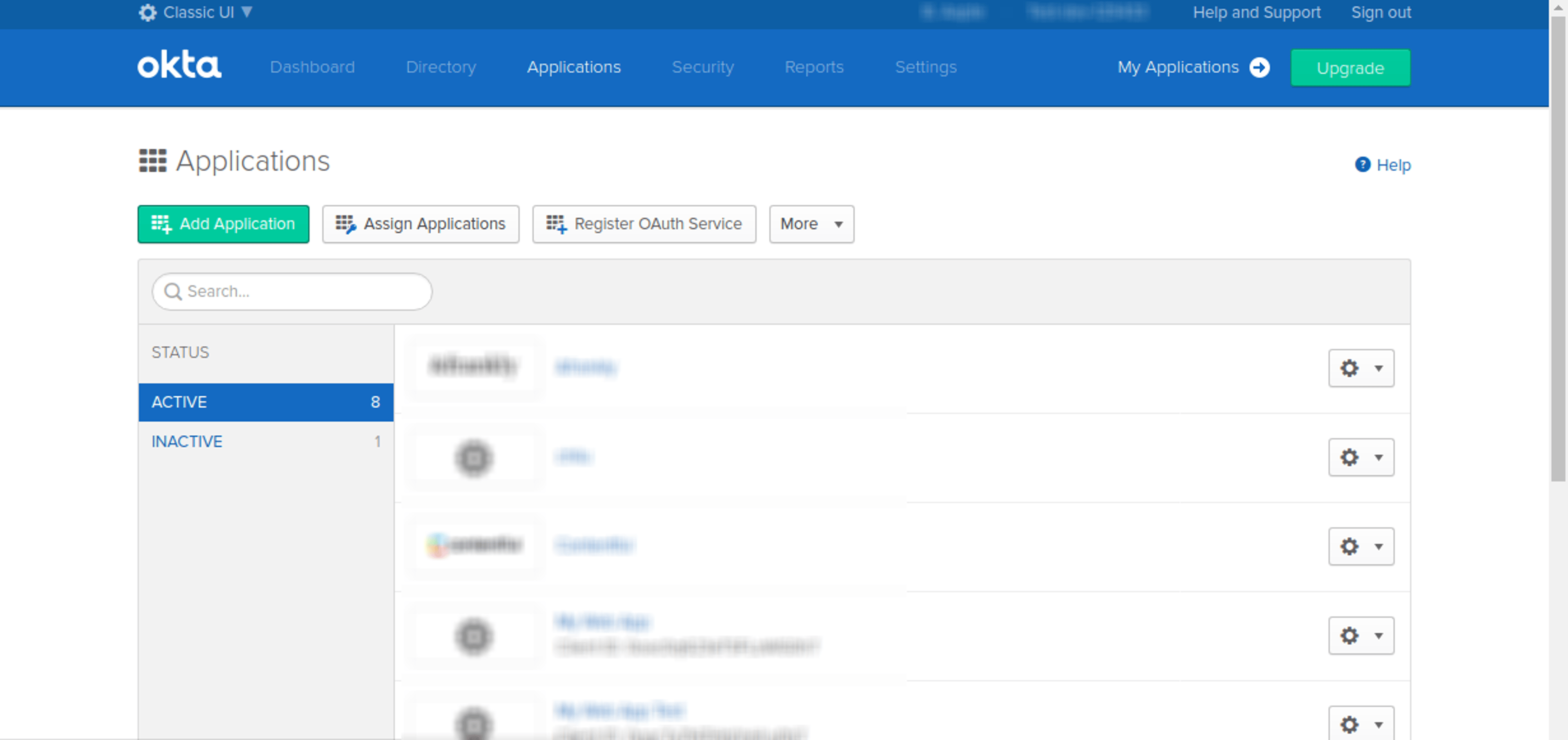Open the third application's name link

point(595,545)
